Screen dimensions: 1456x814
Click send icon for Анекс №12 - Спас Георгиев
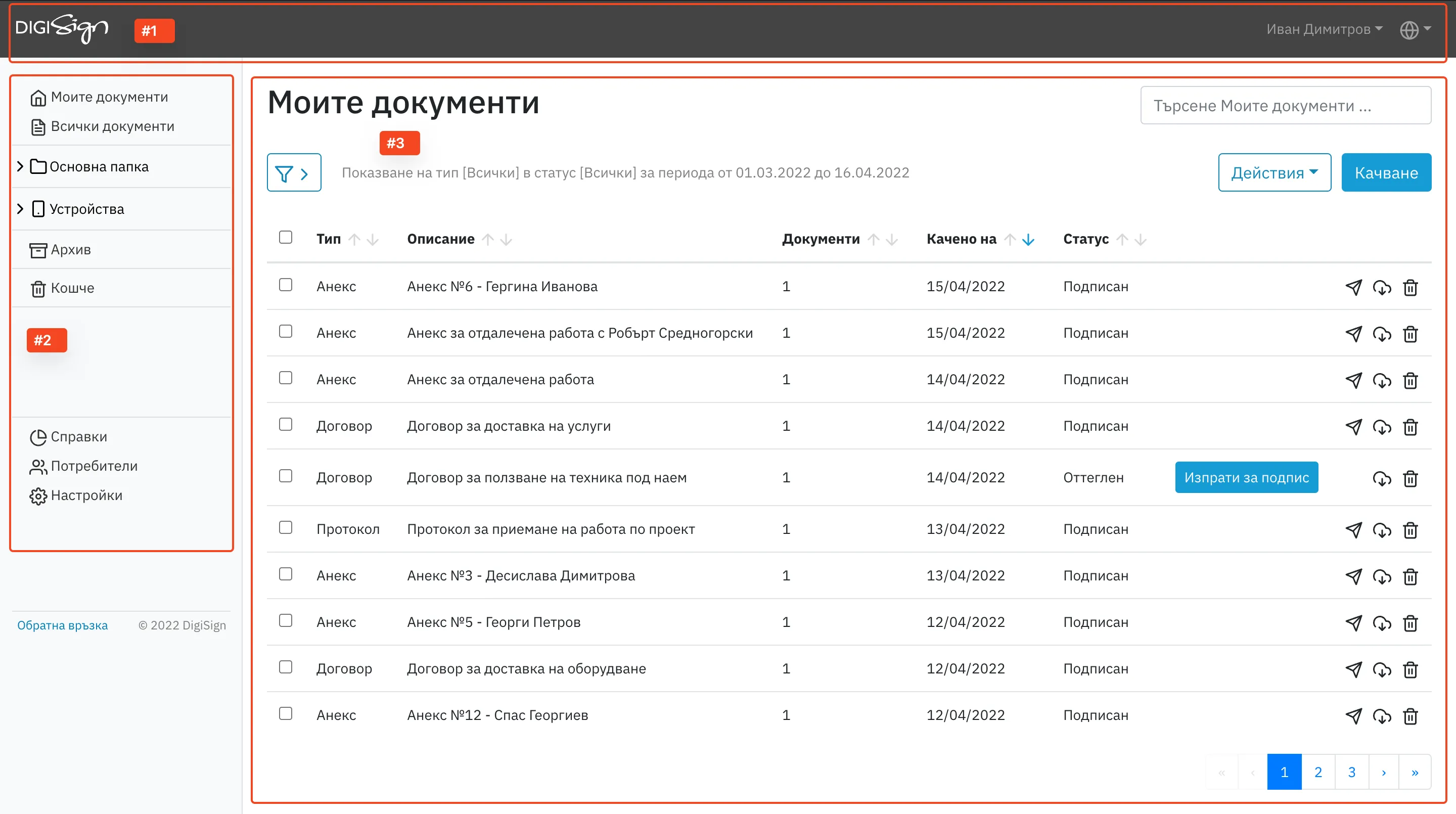(x=1353, y=716)
